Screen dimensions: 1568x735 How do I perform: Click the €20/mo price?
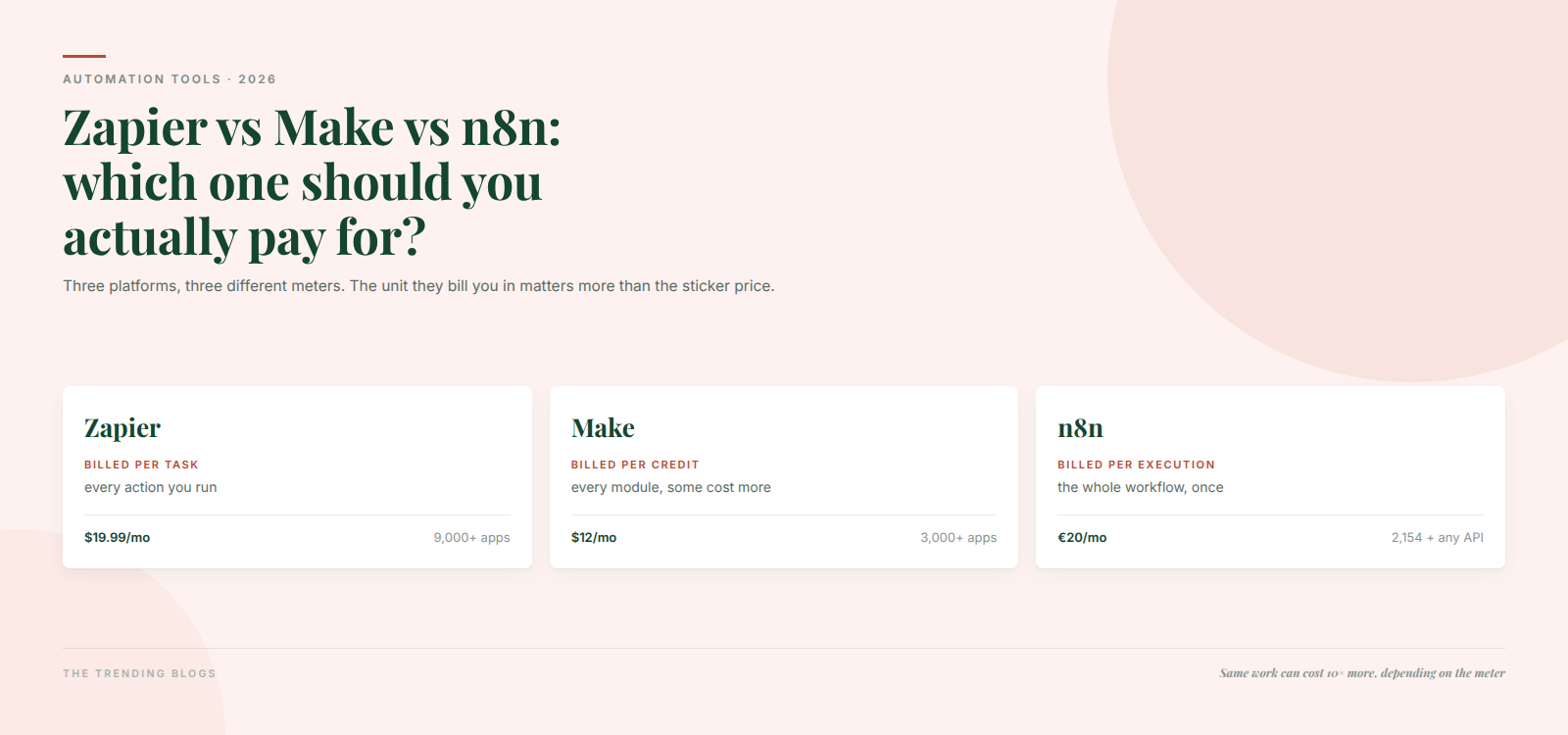point(1082,538)
